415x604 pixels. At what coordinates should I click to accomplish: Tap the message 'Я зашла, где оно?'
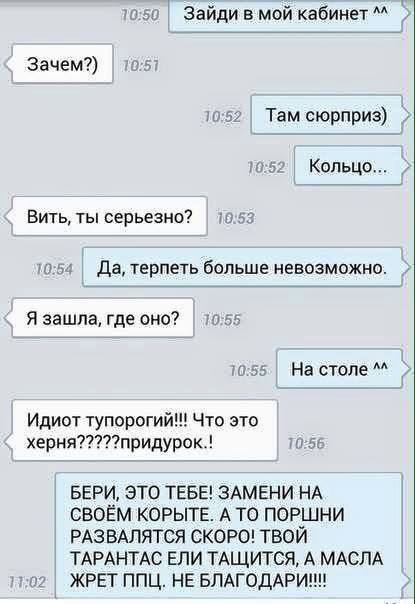pos(100,318)
